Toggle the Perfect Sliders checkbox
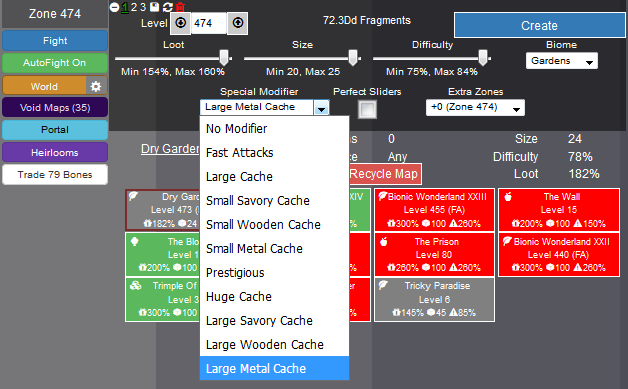The height and width of the screenshot is (389, 628). coord(367,109)
